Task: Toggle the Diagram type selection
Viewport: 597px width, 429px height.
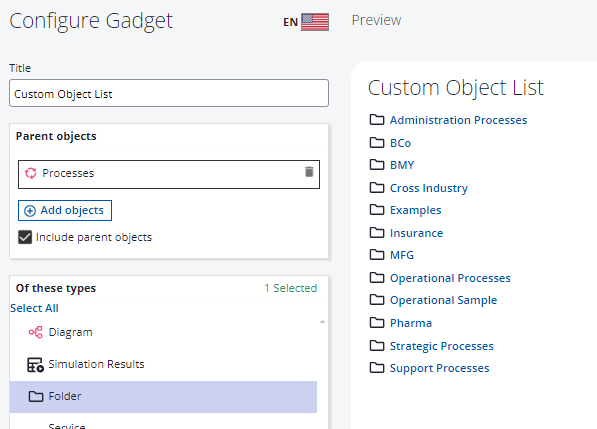Action: click(x=163, y=332)
